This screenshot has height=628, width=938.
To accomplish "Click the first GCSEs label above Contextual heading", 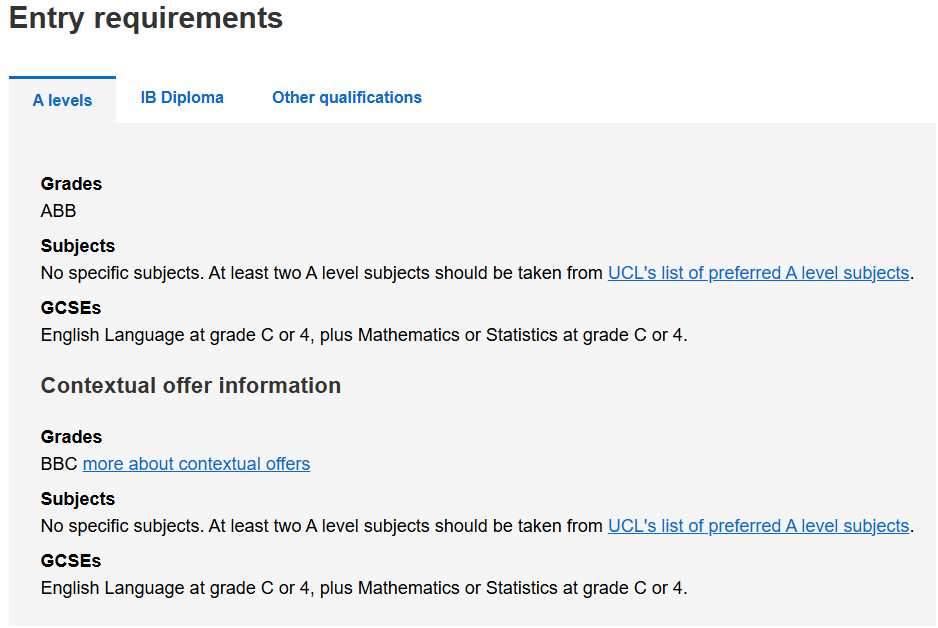I will [71, 308].
